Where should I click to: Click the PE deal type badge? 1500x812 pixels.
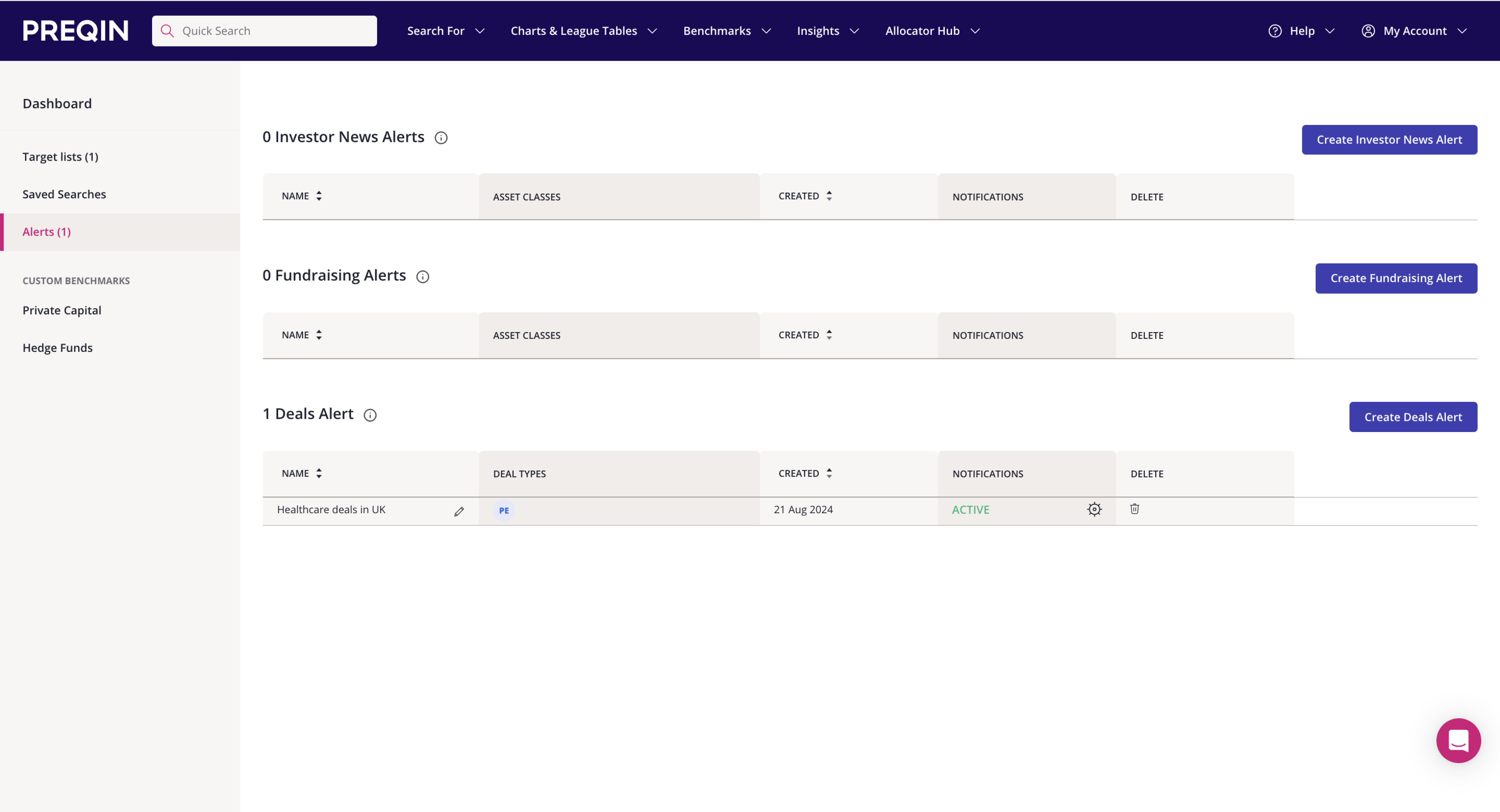(x=504, y=510)
